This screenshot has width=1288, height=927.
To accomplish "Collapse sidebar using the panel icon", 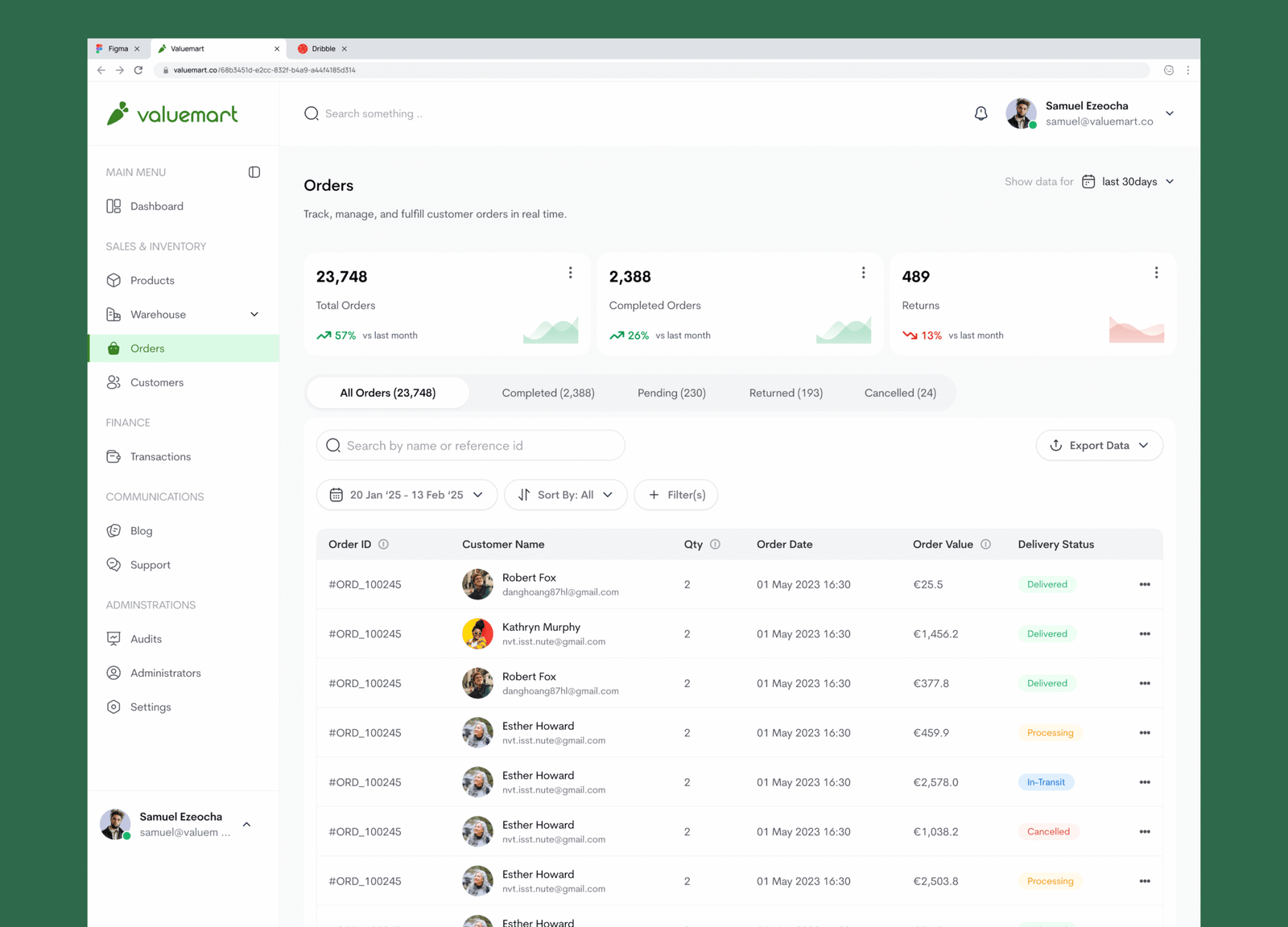I will click(x=254, y=172).
